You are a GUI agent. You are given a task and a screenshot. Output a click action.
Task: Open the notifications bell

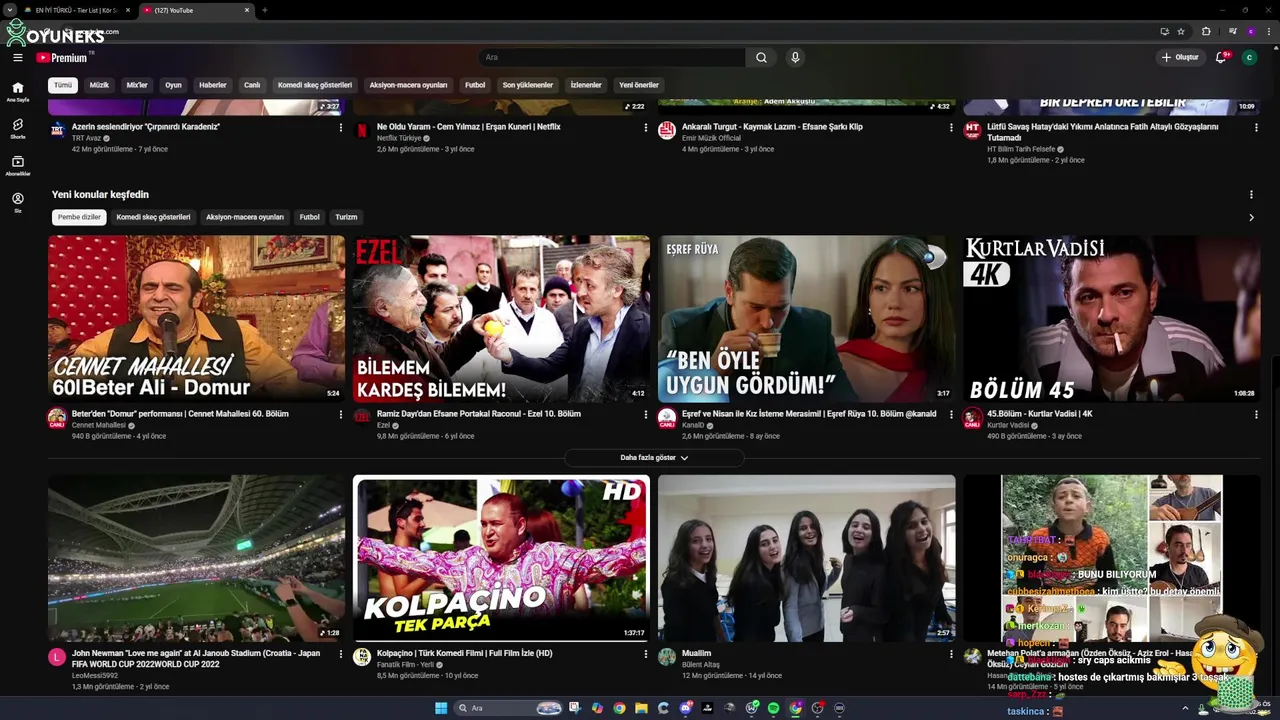(1221, 57)
